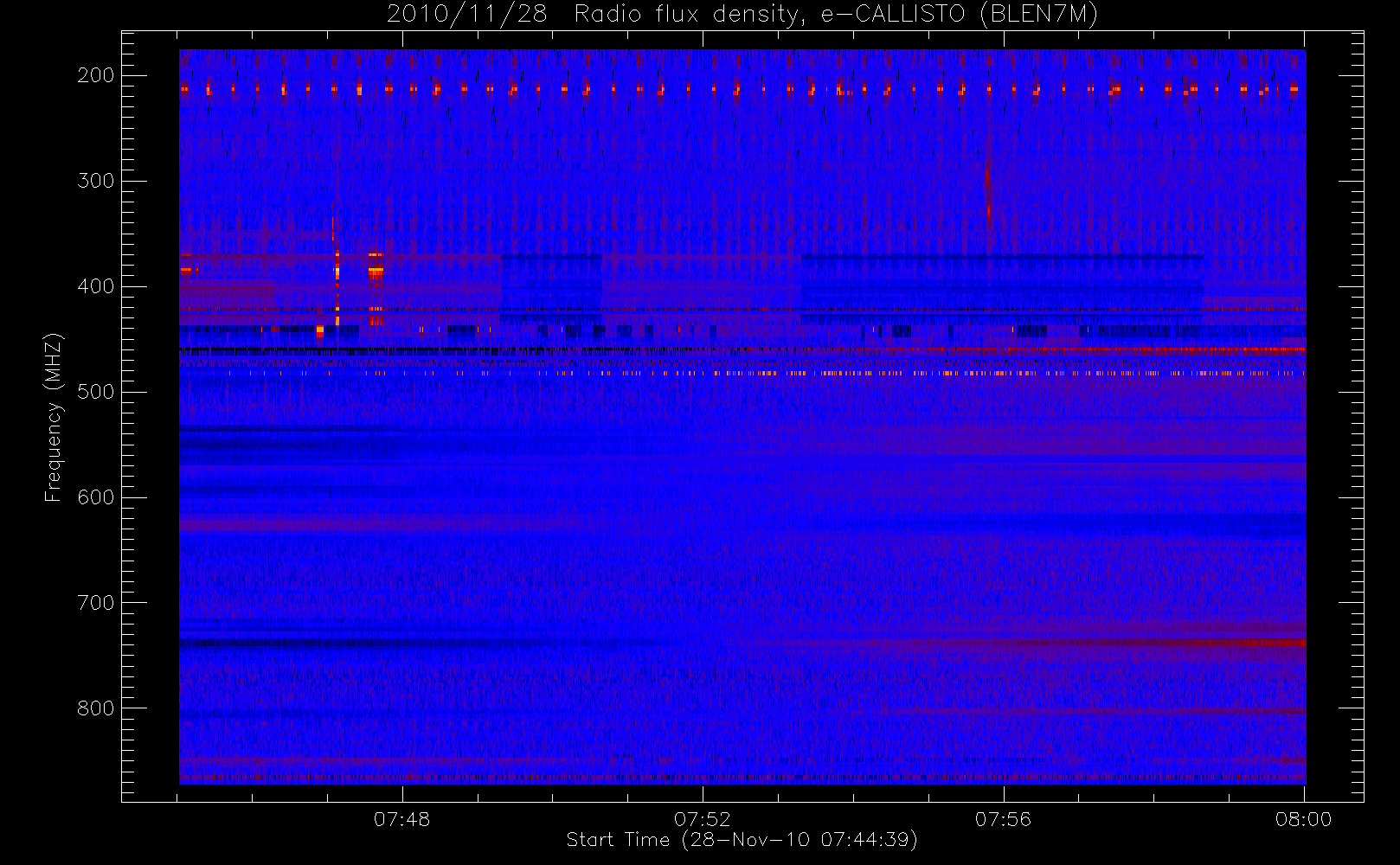The height and width of the screenshot is (865, 1400).
Task: Click the 08:00 time tick label
Action: click(1303, 819)
